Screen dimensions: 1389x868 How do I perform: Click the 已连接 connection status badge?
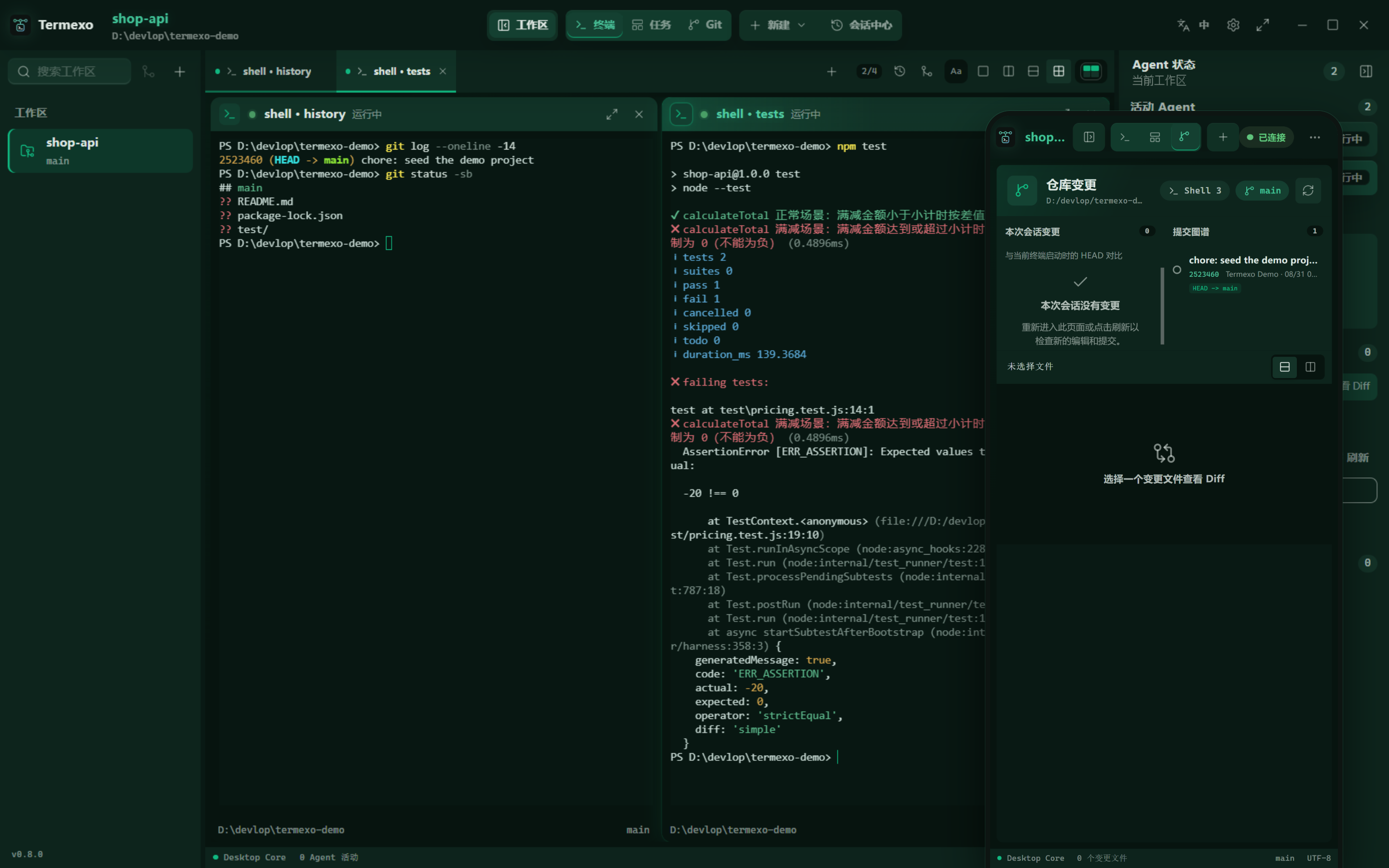[x=1267, y=137]
